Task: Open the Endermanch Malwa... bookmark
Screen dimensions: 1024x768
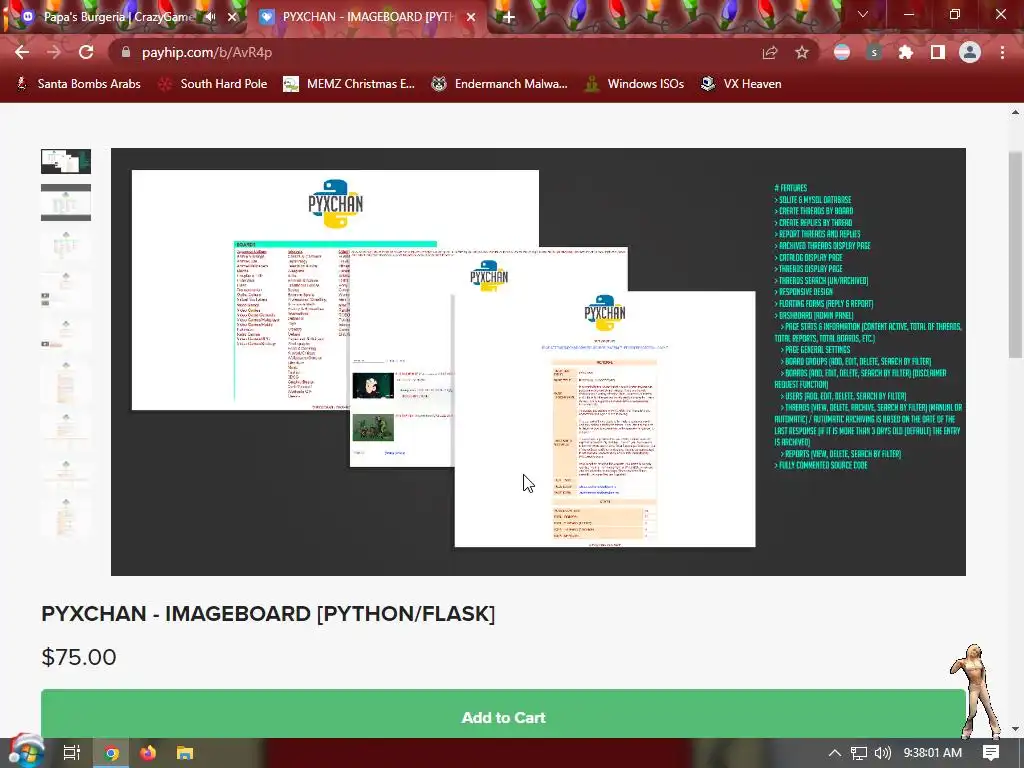Action: 500,84
